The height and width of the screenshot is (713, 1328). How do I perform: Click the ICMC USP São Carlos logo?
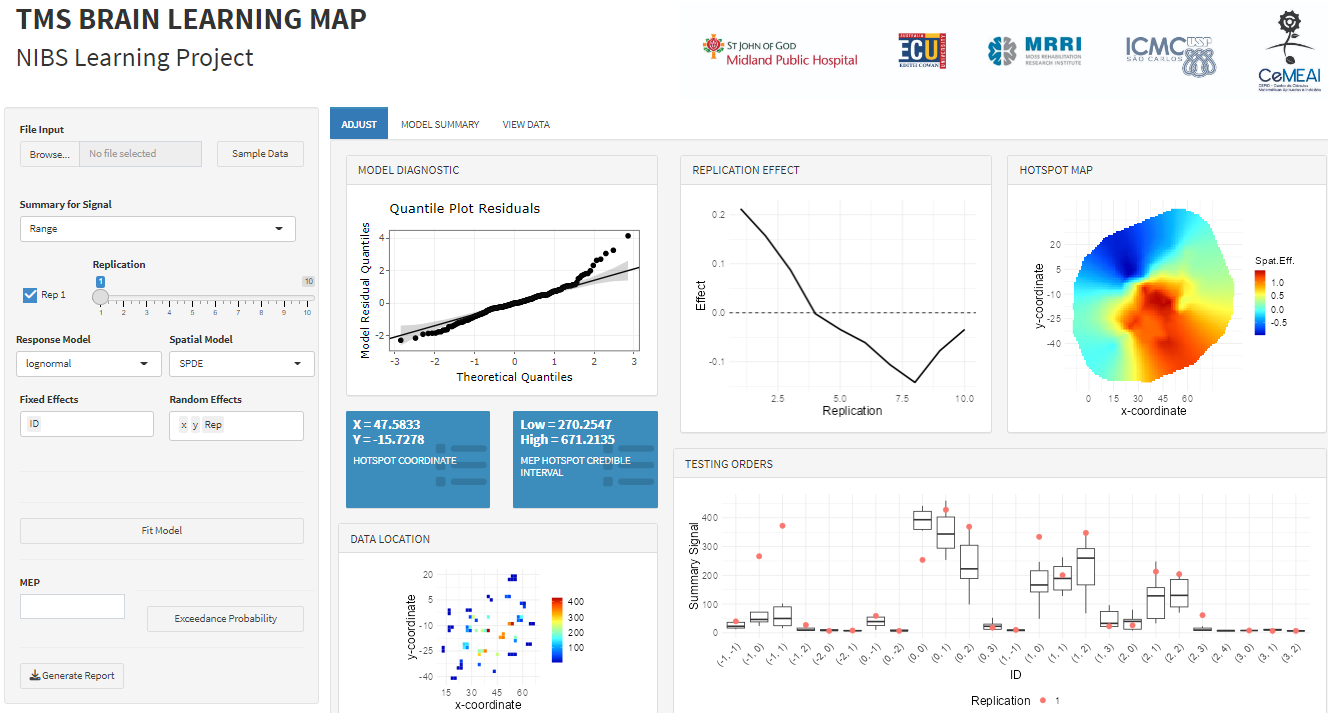tap(1170, 54)
